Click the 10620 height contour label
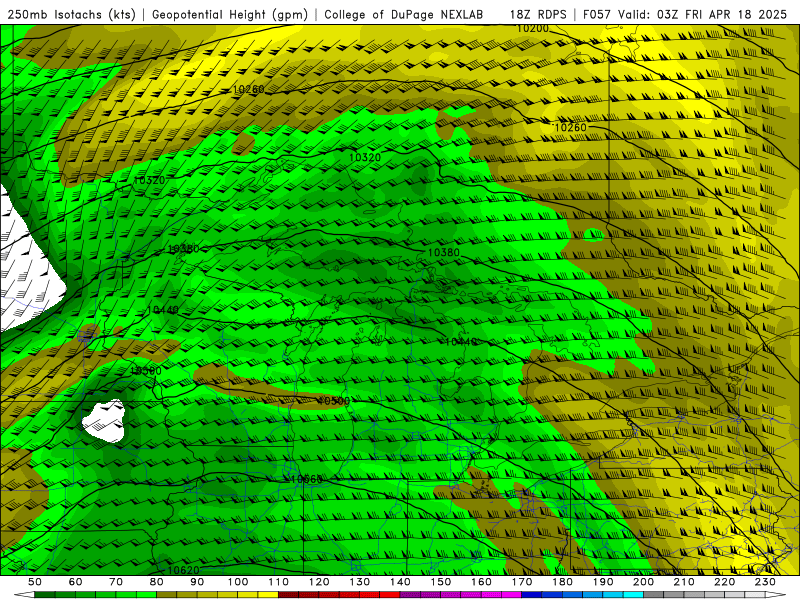 point(183,570)
